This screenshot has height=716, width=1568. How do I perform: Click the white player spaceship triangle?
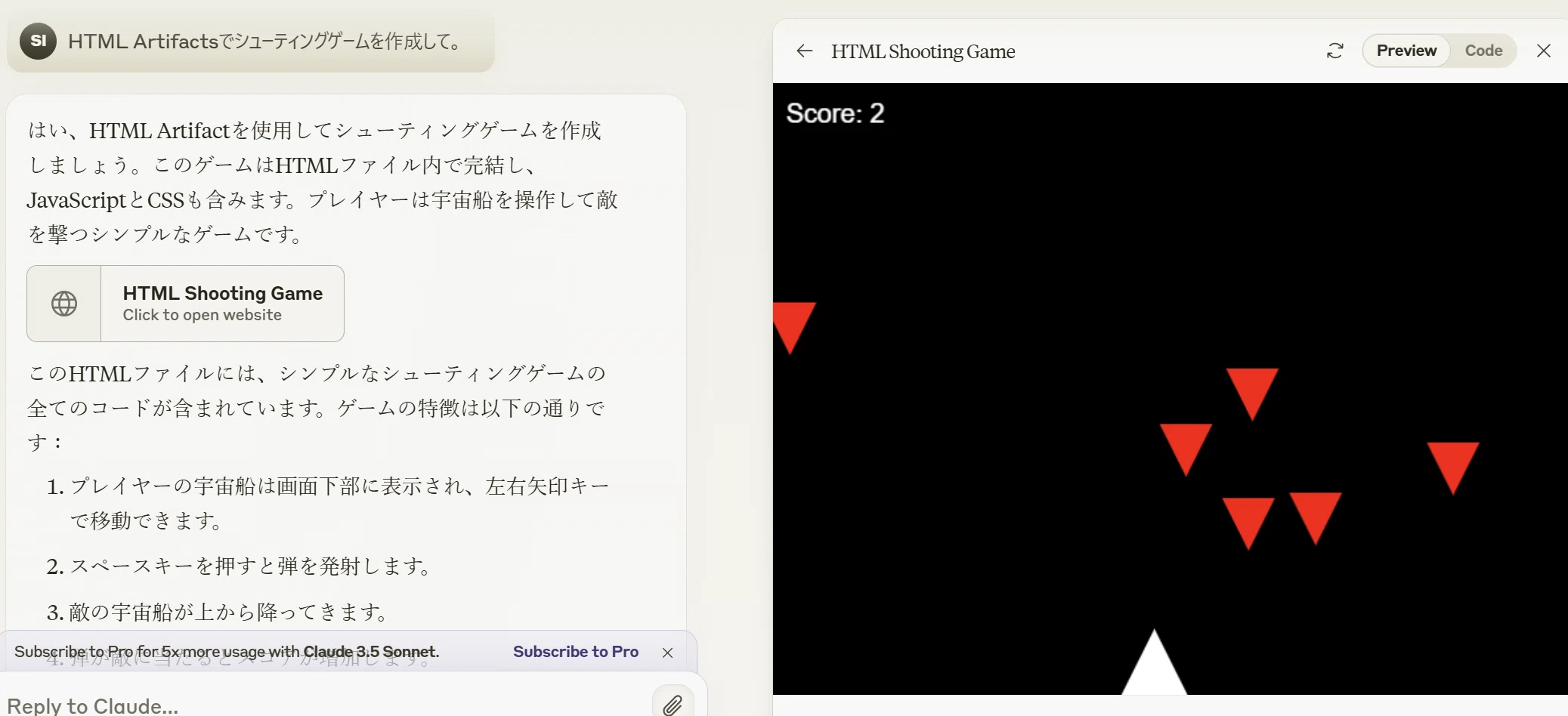(x=1154, y=663)
